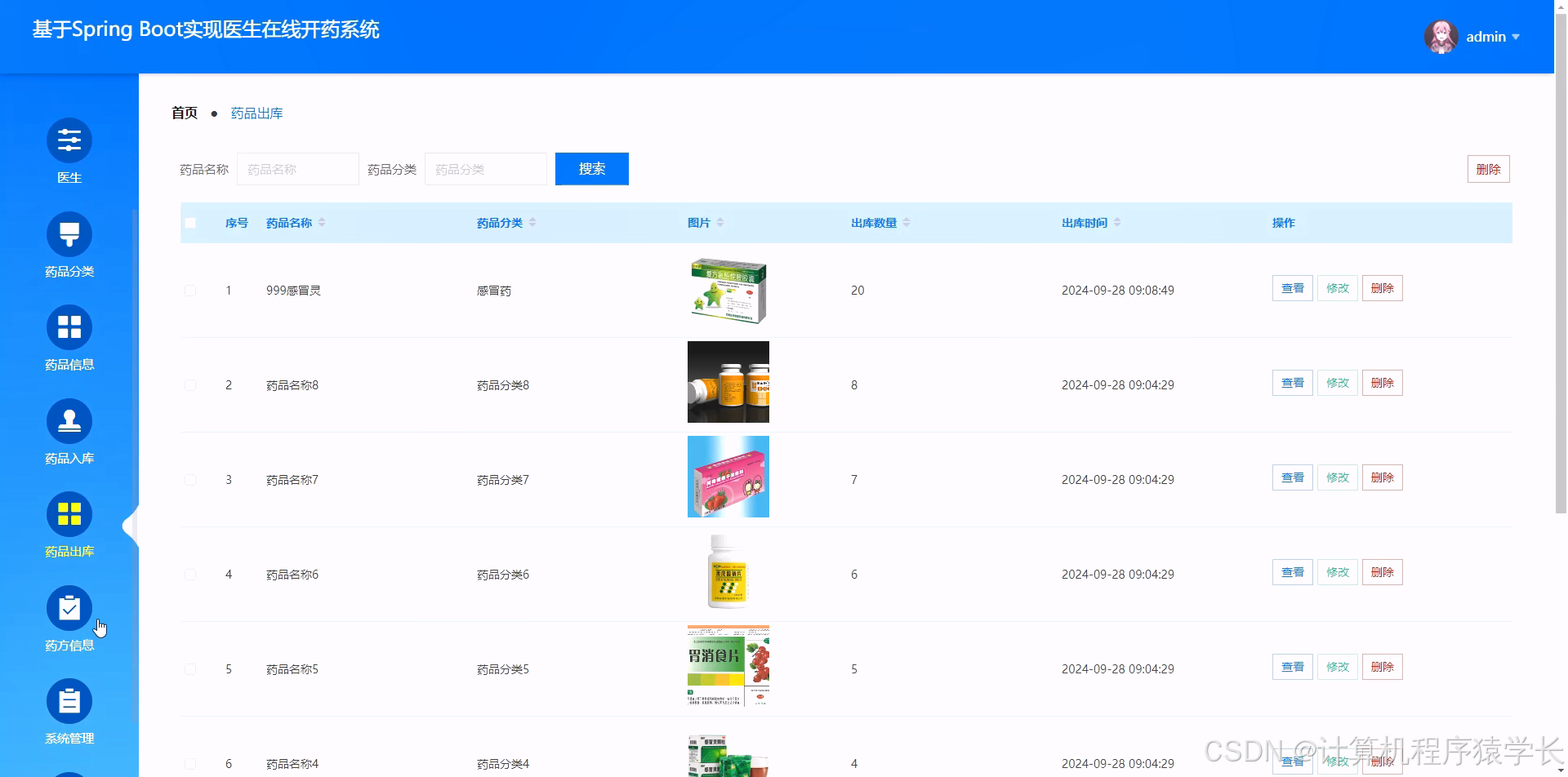The width and height of the screenshot is (1568, 777).
Task: Select the 医生 sidebar icon
Action: [x=69, y=151]
